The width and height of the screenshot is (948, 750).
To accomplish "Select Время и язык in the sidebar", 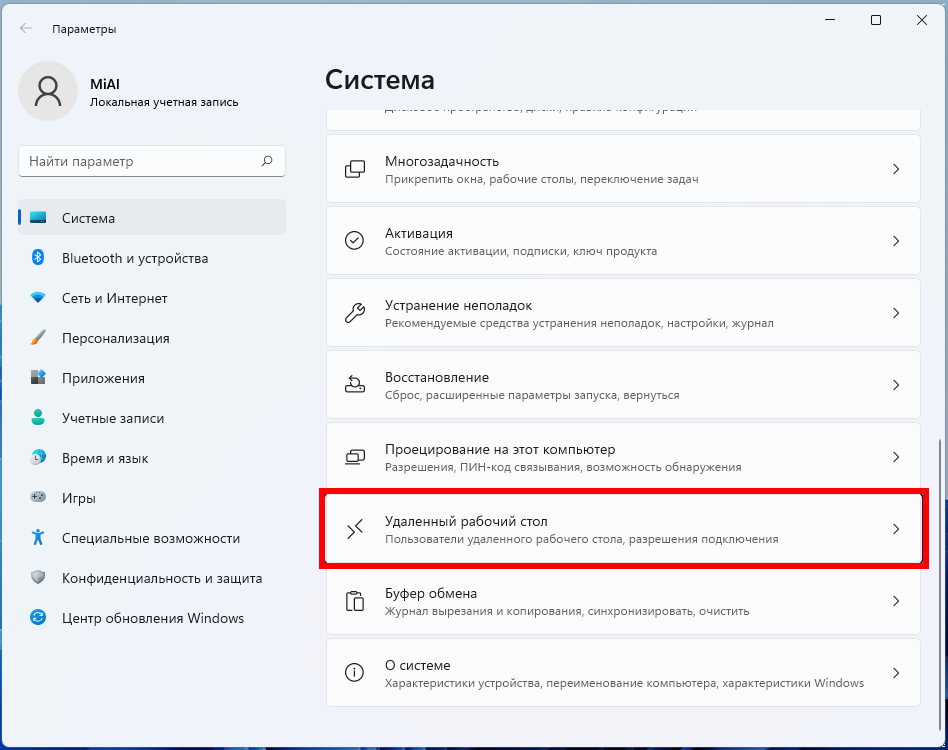I will coord(105,458).
